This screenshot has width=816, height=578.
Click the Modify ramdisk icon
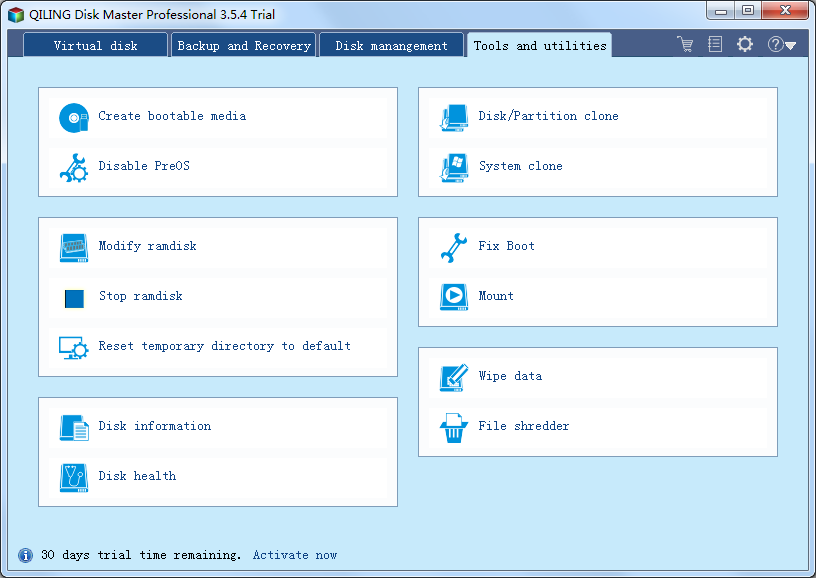tap(74, 247)
